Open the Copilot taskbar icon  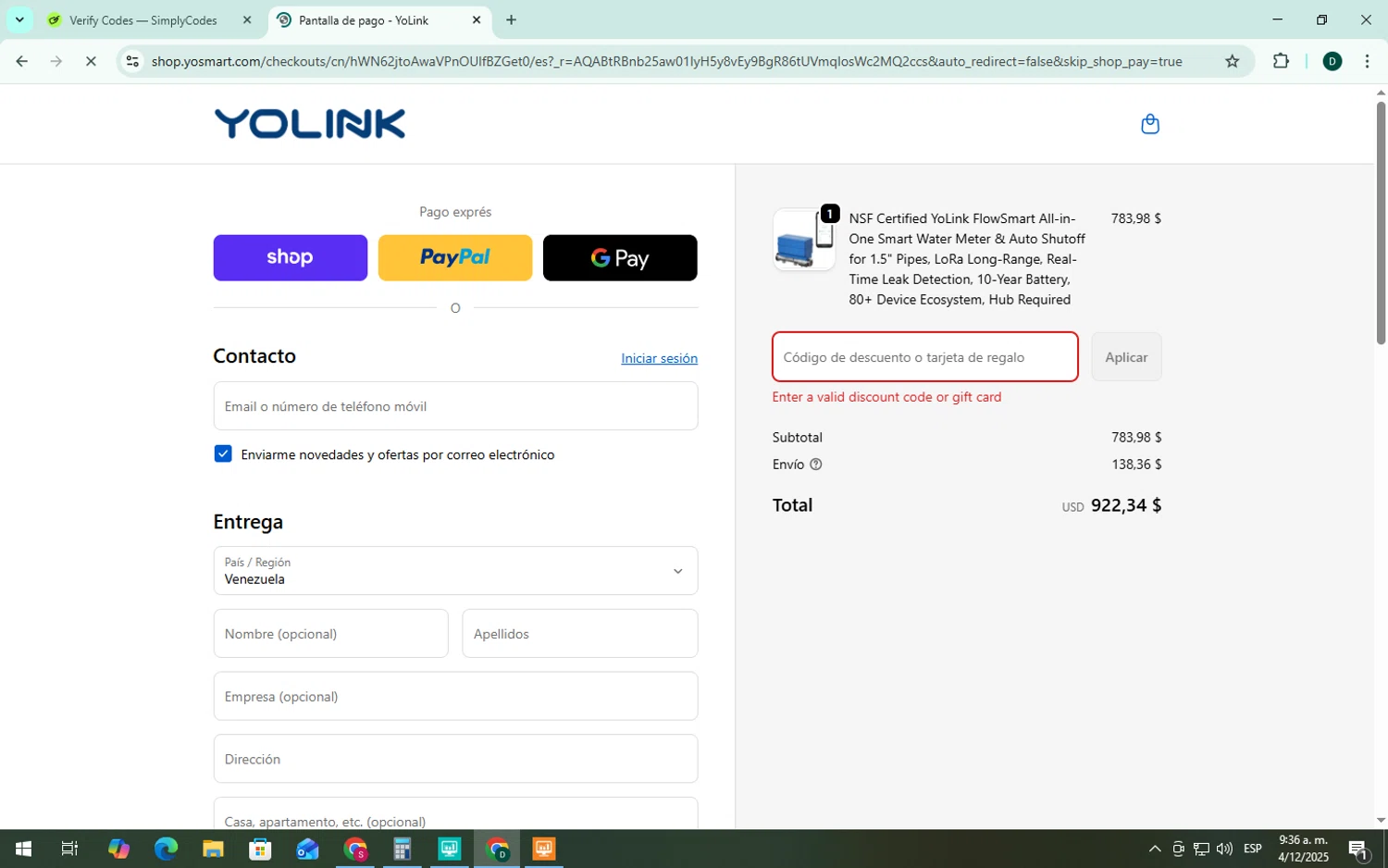(x=118, y=849)
